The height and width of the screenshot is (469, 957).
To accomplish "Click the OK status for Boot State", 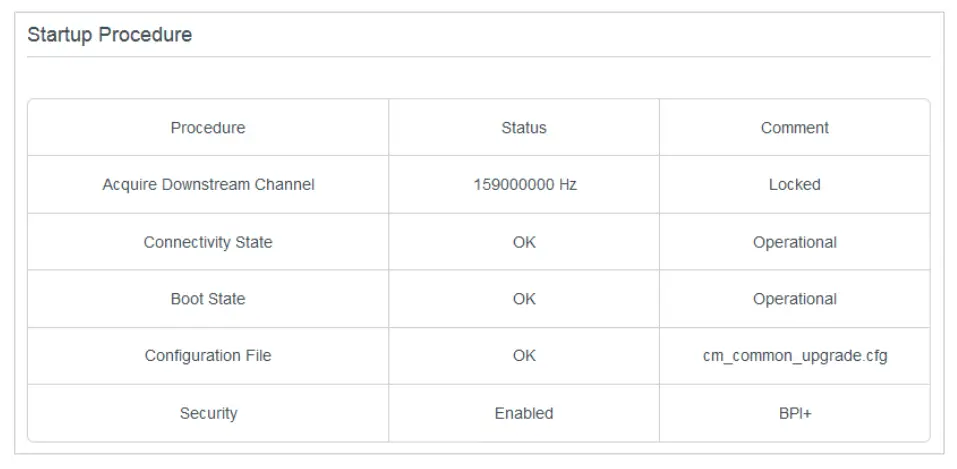I will click(524, 299).
